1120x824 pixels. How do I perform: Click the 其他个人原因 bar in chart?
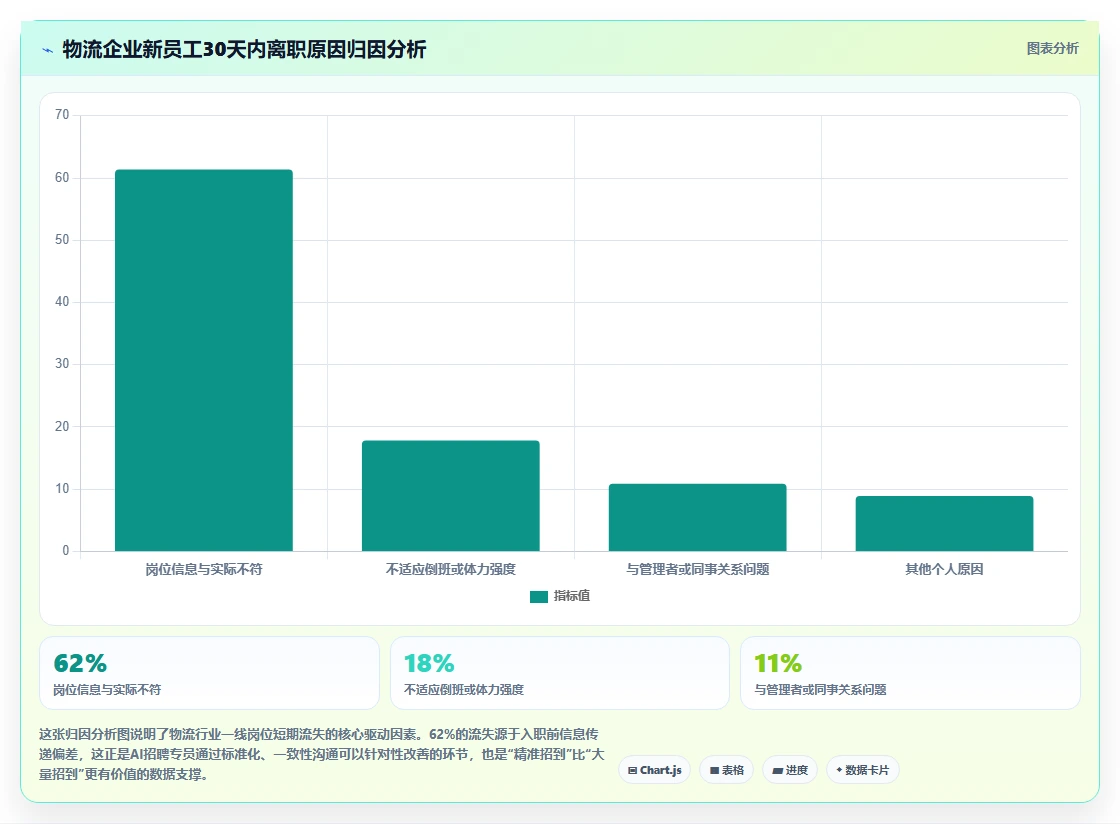[x=944, y=523]
